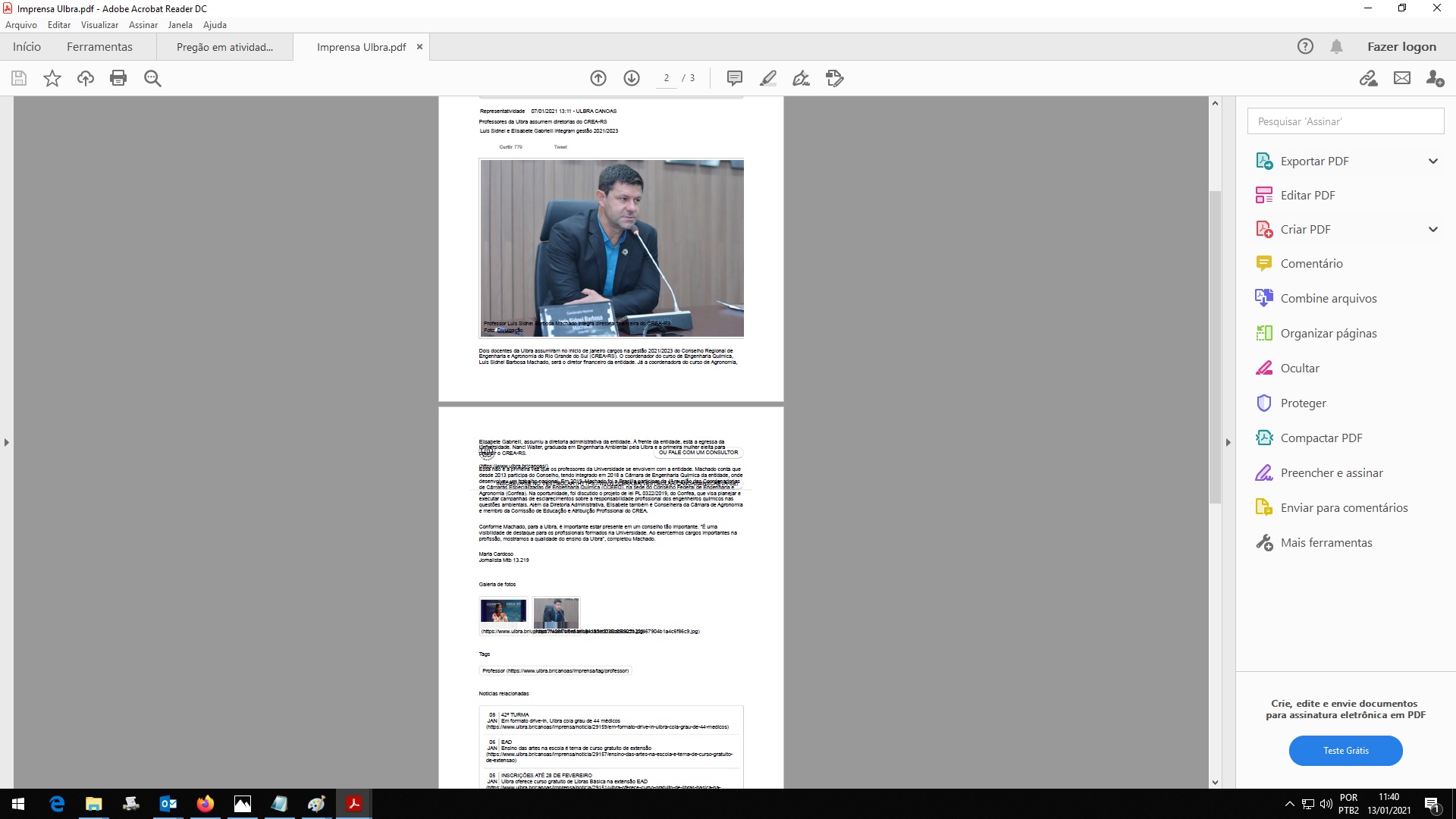Collapse the right tools pane arrow

pyautogui.click(x=1228, y=442)
